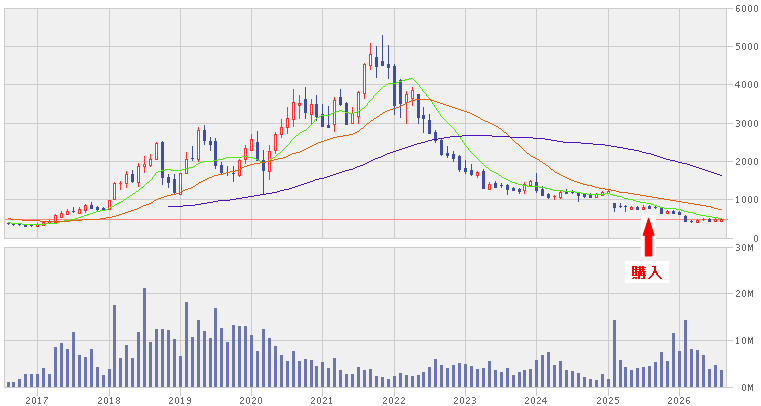The image size is (761, 406).
Task: Select the 4000 price axis label
Action: (x=746, y=85)
